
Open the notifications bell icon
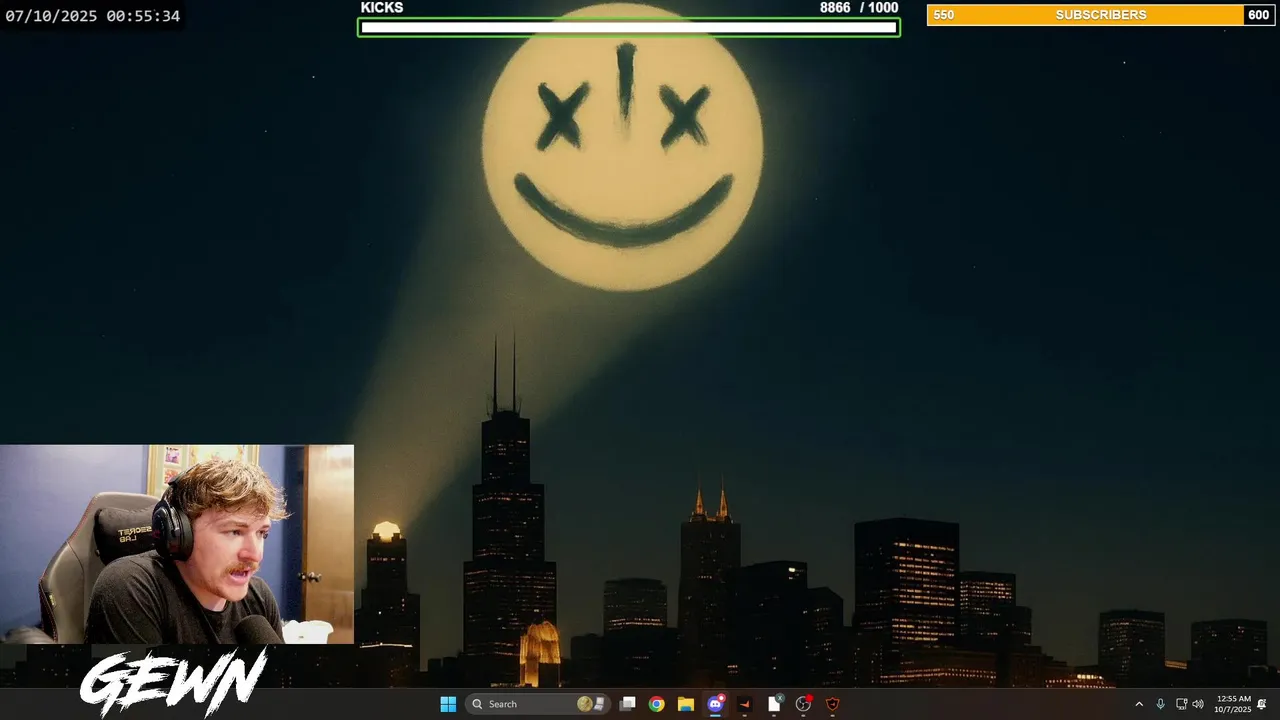pyautogui.click(x=1262, y=704)
